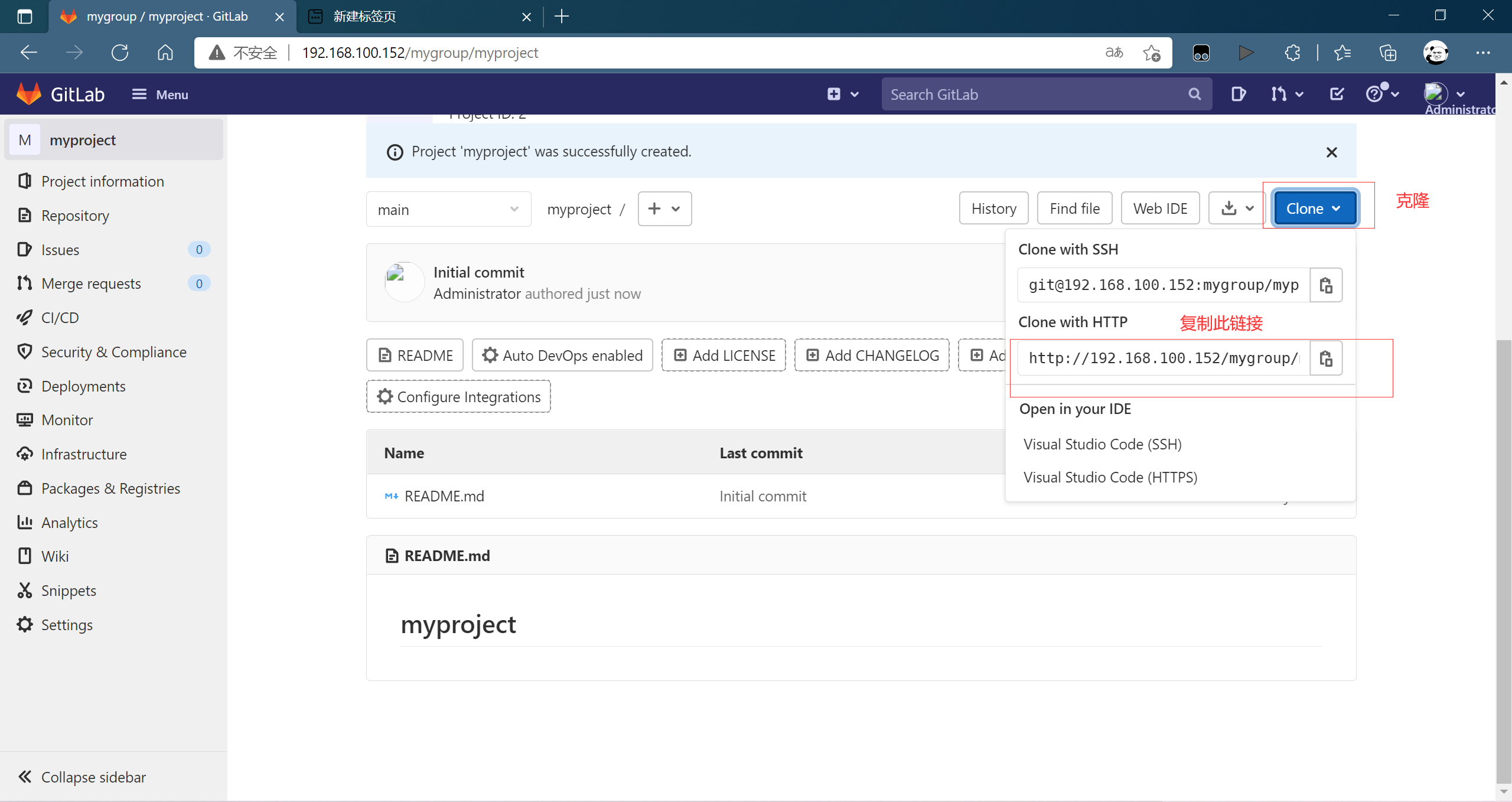The image size is (1512, 802).
Task: Click the copy SSH clone URL icon
Action: click(1326, 285)
